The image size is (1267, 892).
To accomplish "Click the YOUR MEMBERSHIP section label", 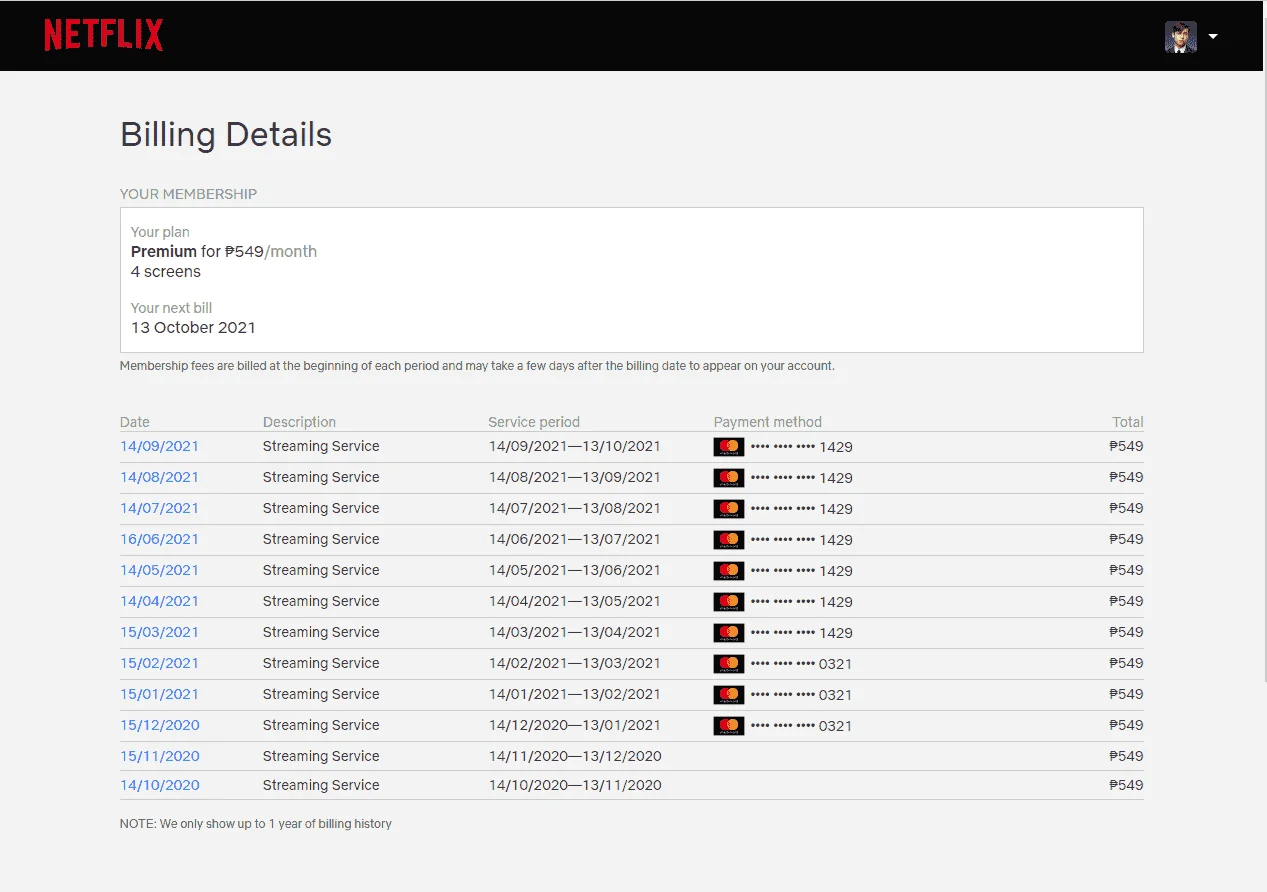I will click(188, 194).
